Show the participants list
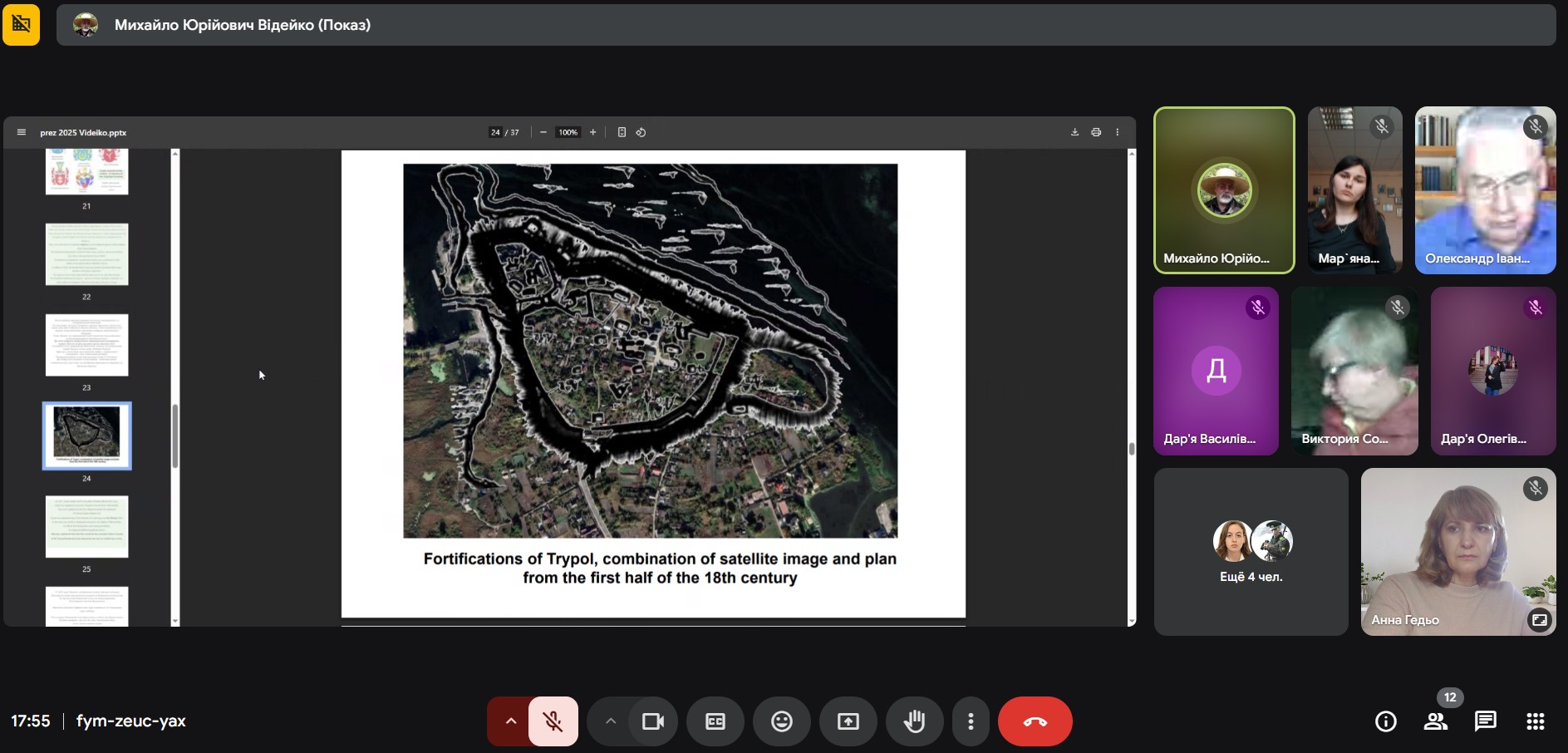This screenshot has height=753, width=1568. (x=1435, y=721)
